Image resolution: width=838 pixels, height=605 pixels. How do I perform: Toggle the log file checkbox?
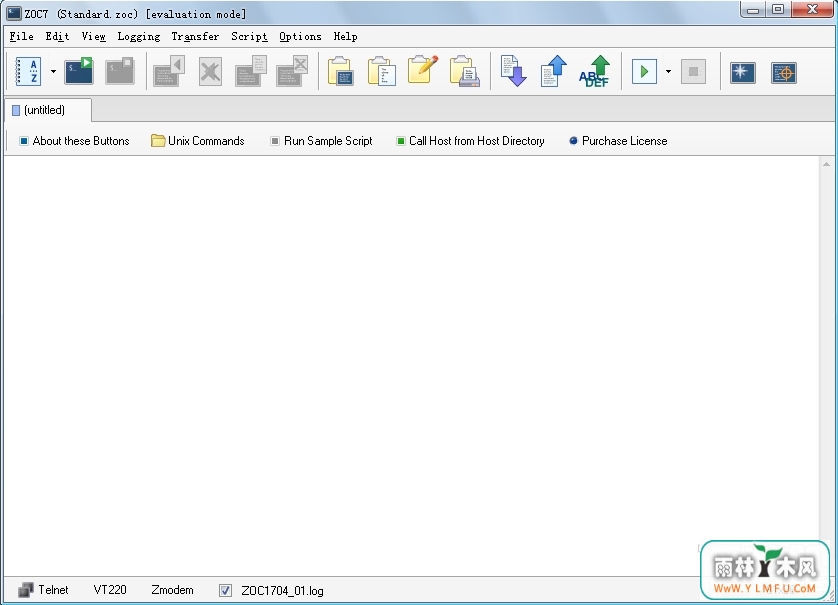coord(226,591)
